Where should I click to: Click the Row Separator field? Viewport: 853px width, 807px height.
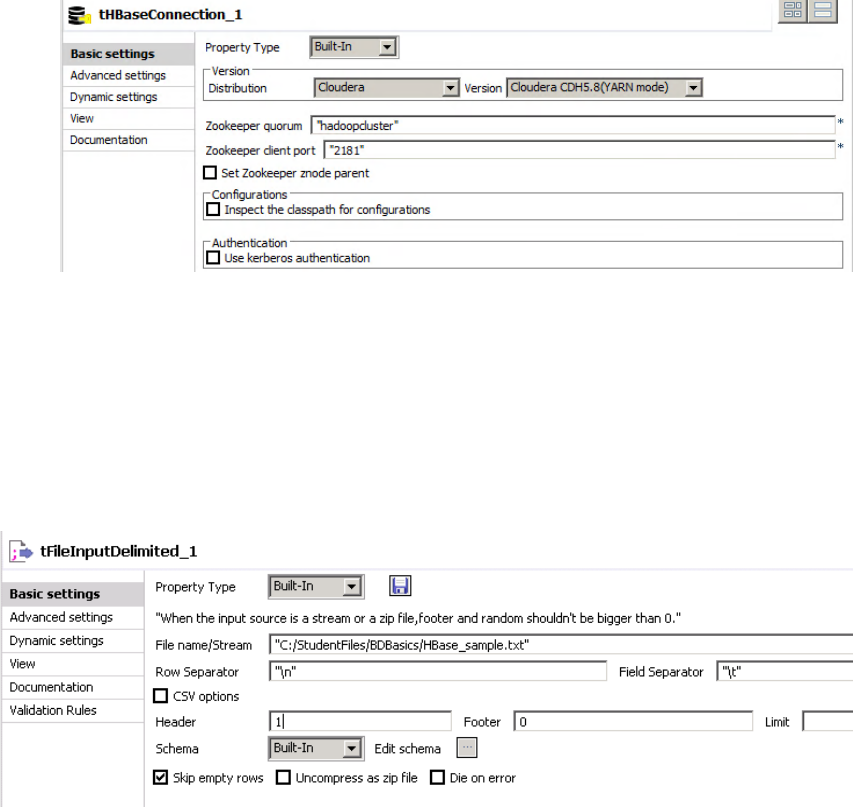437,672
